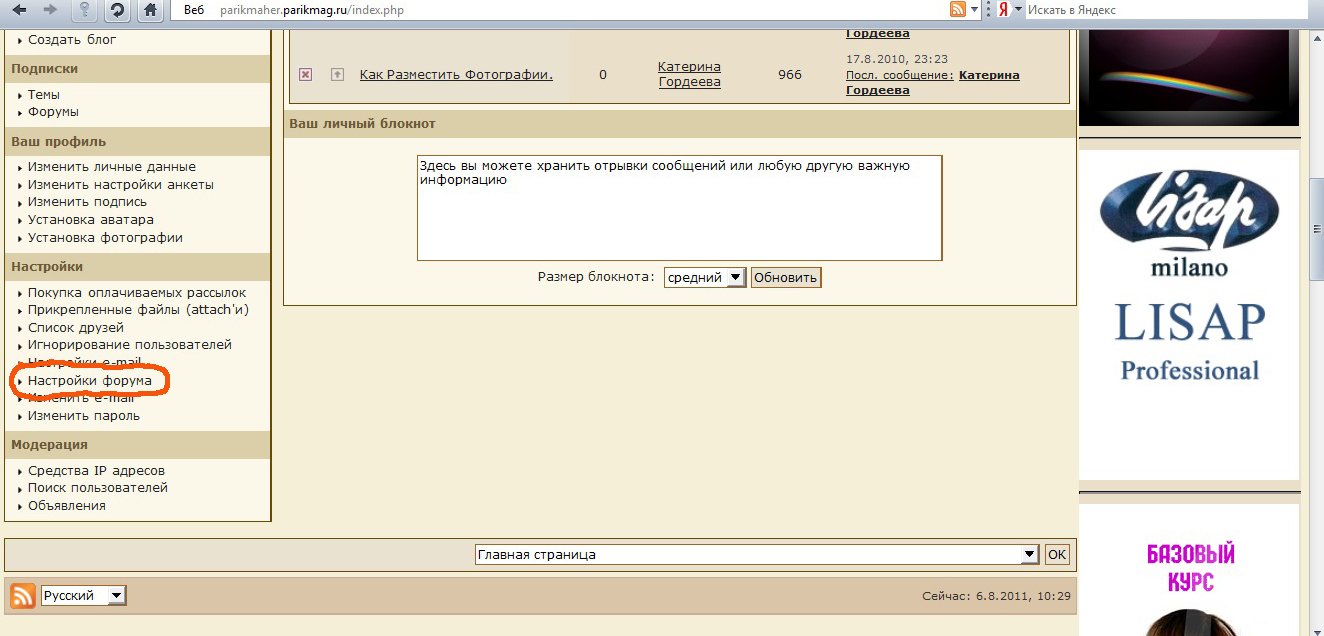
Task: Open Настройки форума in the sidebar
Action: pyautogui.click(x=90, y=381)
